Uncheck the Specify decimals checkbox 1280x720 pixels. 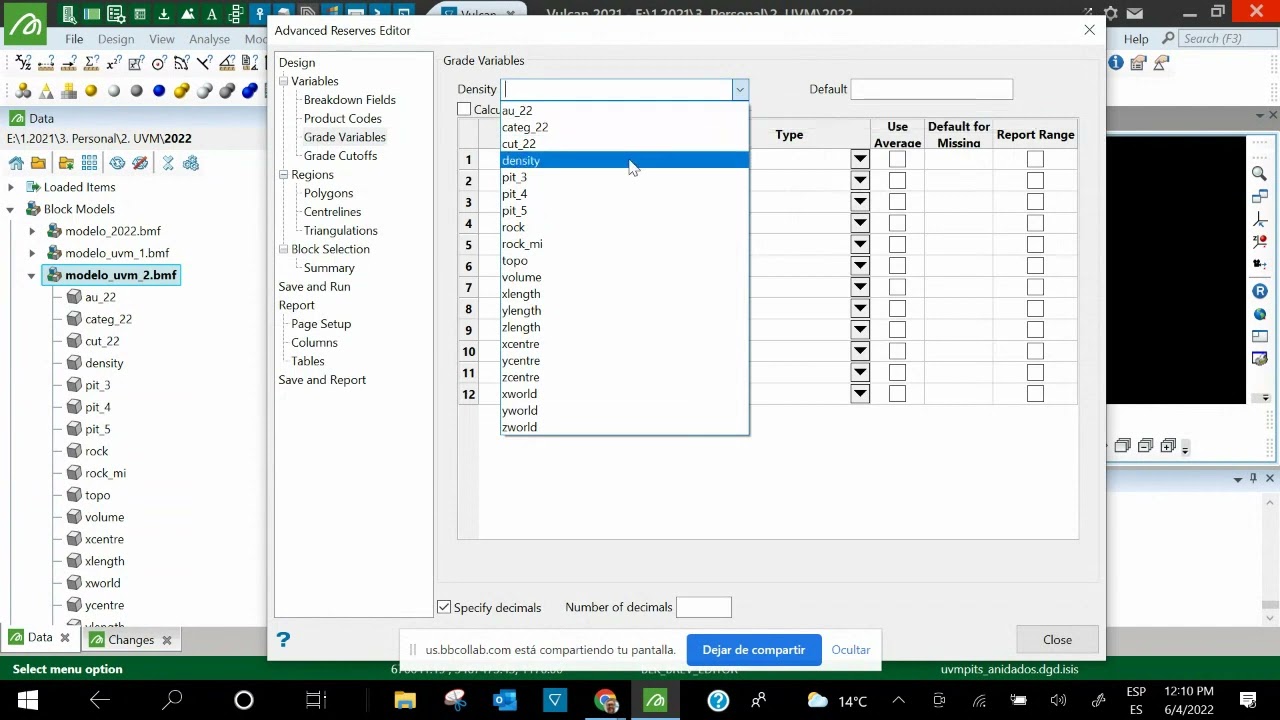click(444, 607)
